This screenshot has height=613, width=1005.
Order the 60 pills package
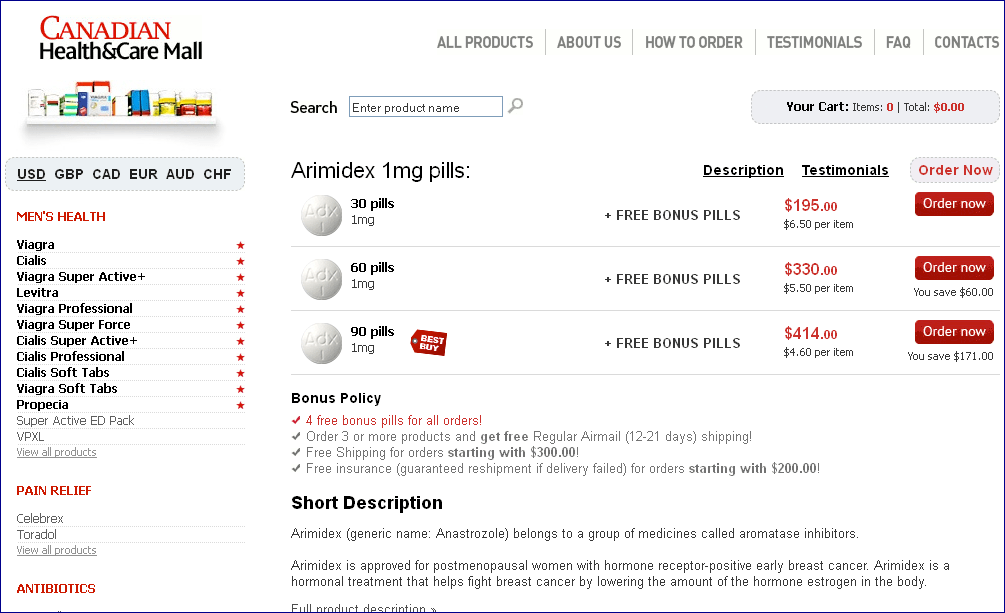954,268
